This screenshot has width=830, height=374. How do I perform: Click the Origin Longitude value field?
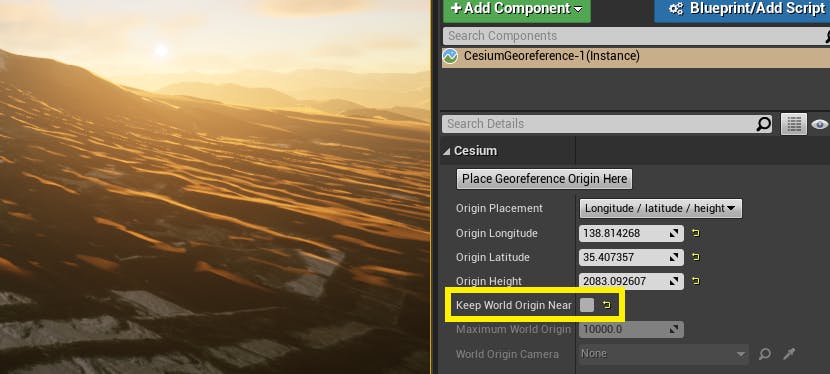tap(631, 233)
